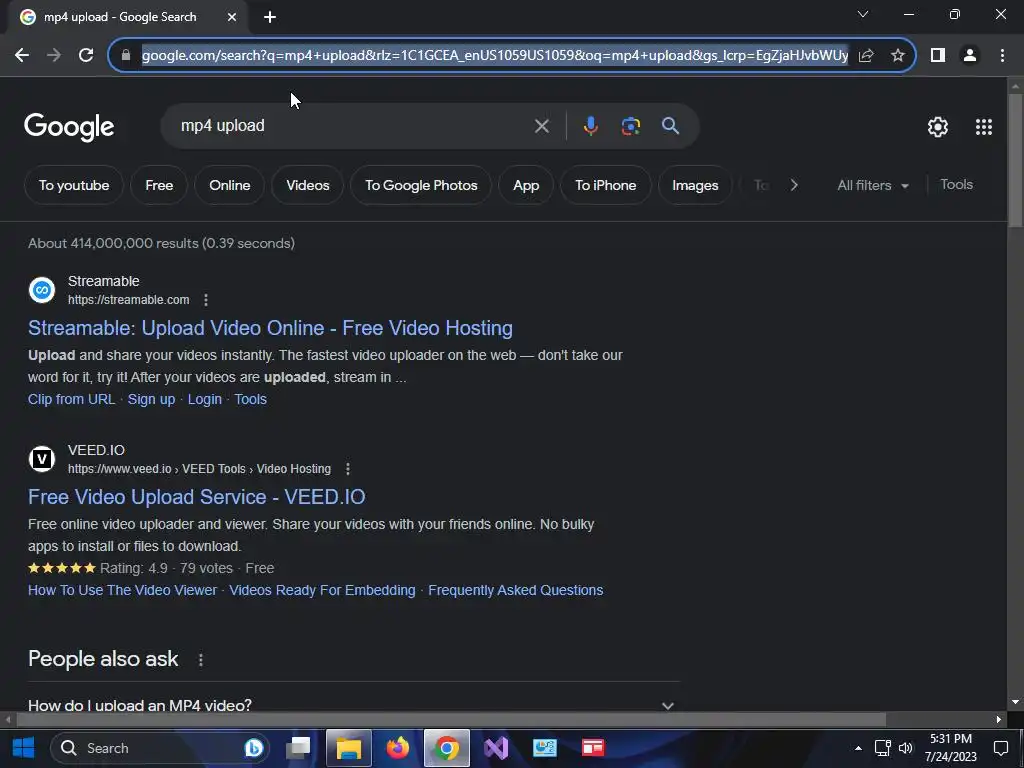Click the Streamable site favicon

point(42,290)
